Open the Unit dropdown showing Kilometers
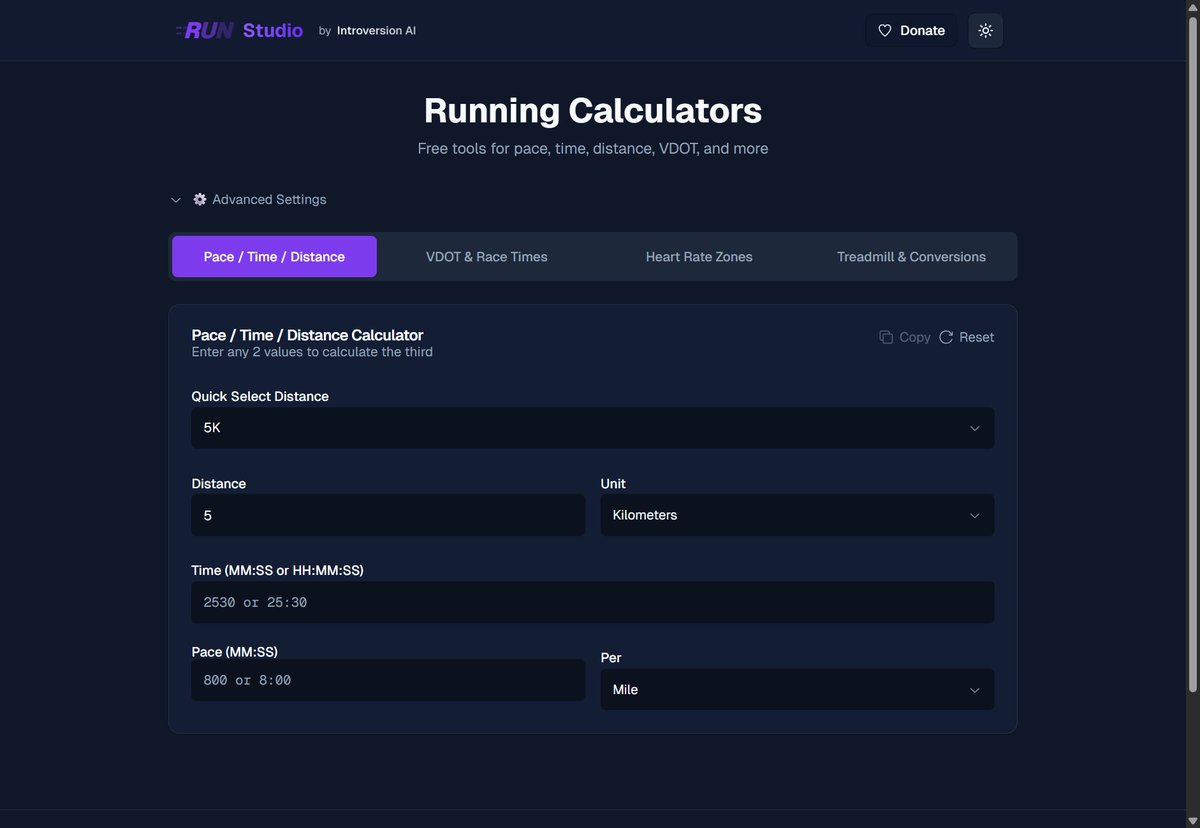1200x828 pixels. coord(796,514)
